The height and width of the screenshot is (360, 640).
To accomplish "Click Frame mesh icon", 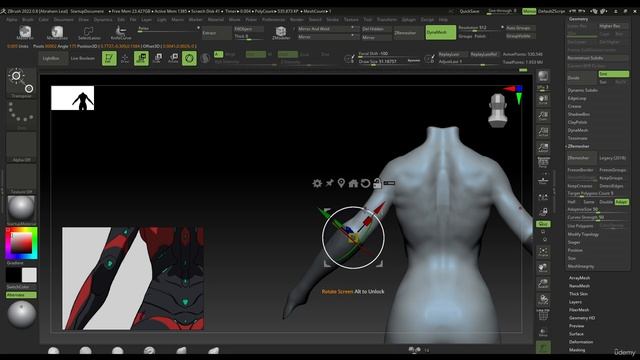I will (x=543, y=252).
